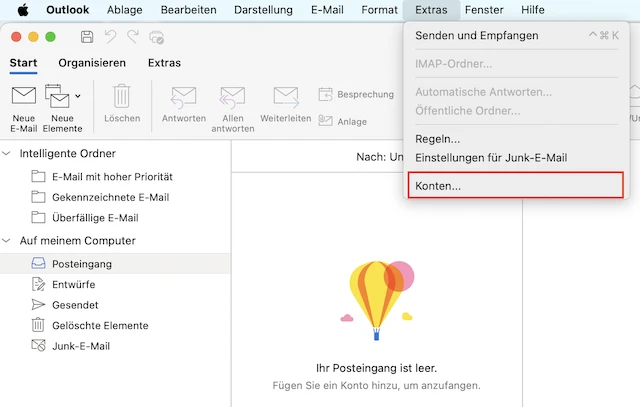Image resolution: width=640 pixels, height=407 pixels.
Task: Create a Neue E-Mail
Action: tap(24, 109)
